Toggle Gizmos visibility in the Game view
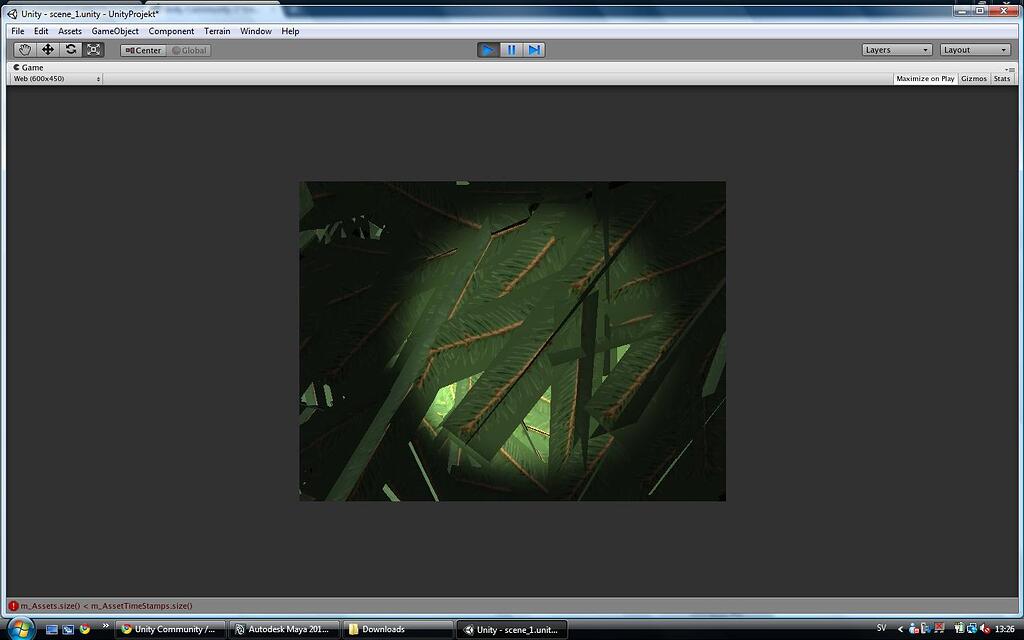Image resolution: width=1024 pixels, height=640 pixels. [972, 78]
